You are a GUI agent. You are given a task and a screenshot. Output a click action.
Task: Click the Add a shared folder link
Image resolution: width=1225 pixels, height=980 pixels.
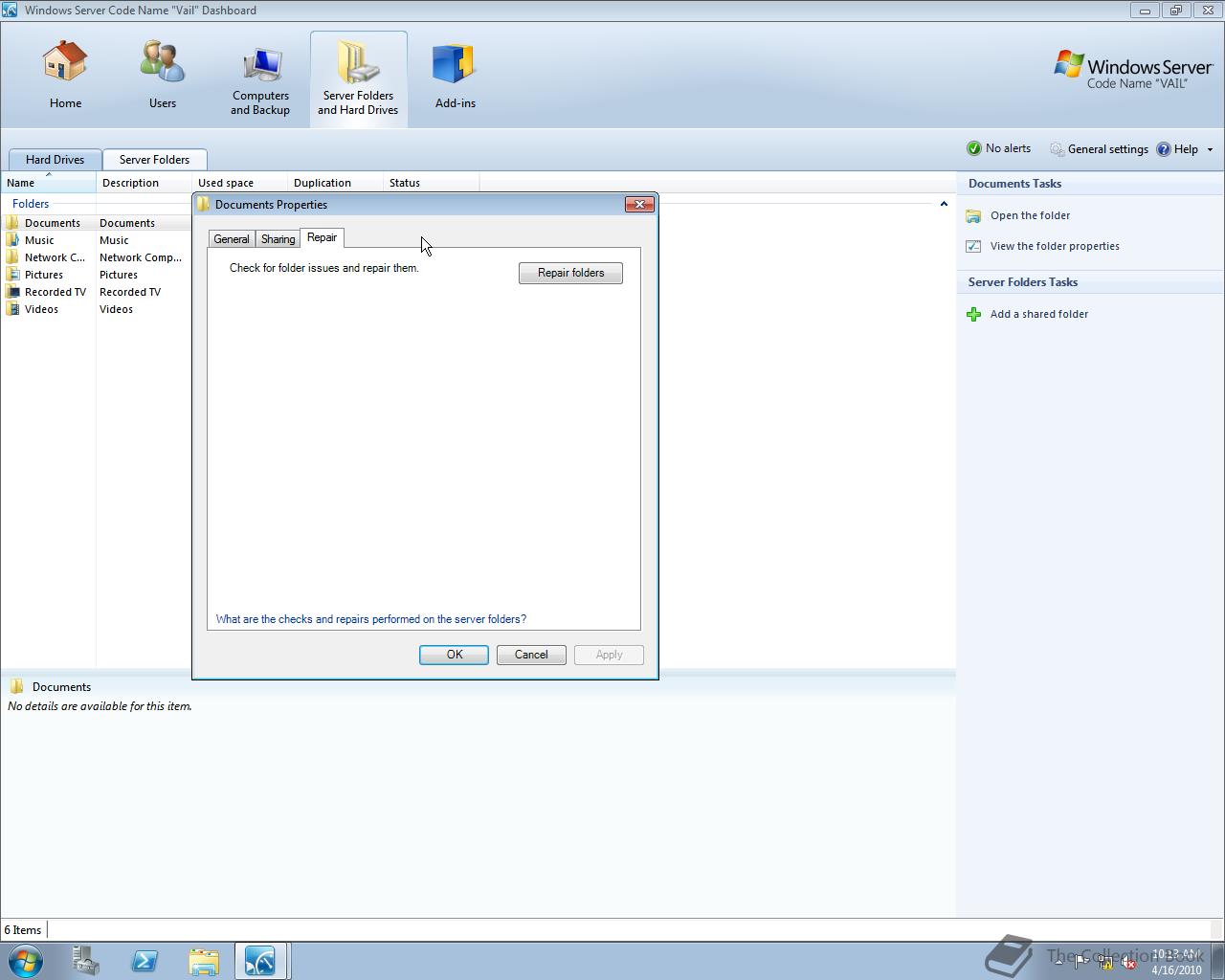click(x=1039, y=314)
